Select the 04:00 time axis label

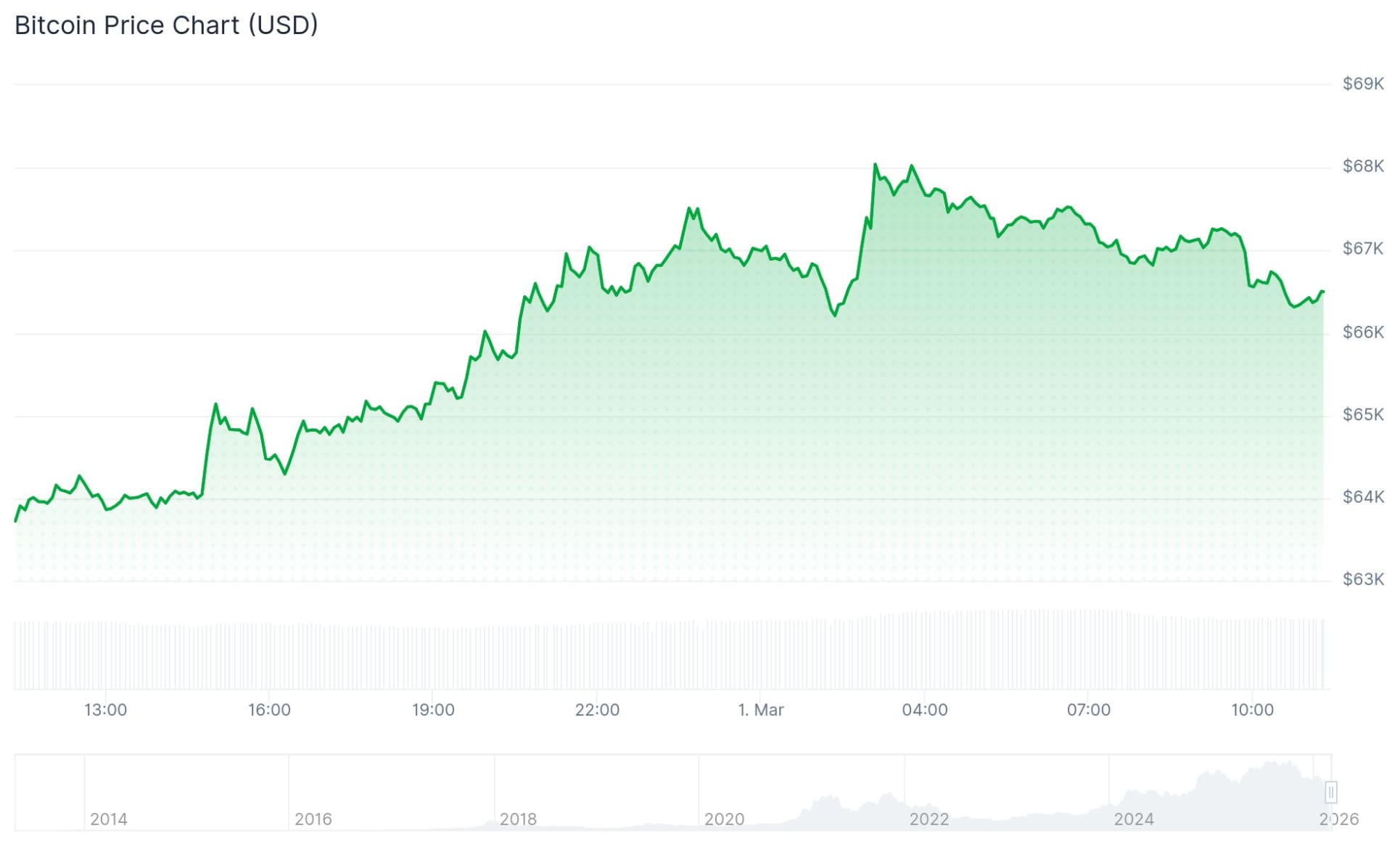click(924, 710)
